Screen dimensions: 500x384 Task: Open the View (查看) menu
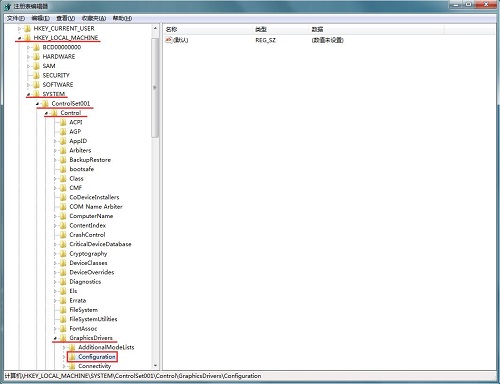coord(65,18)
